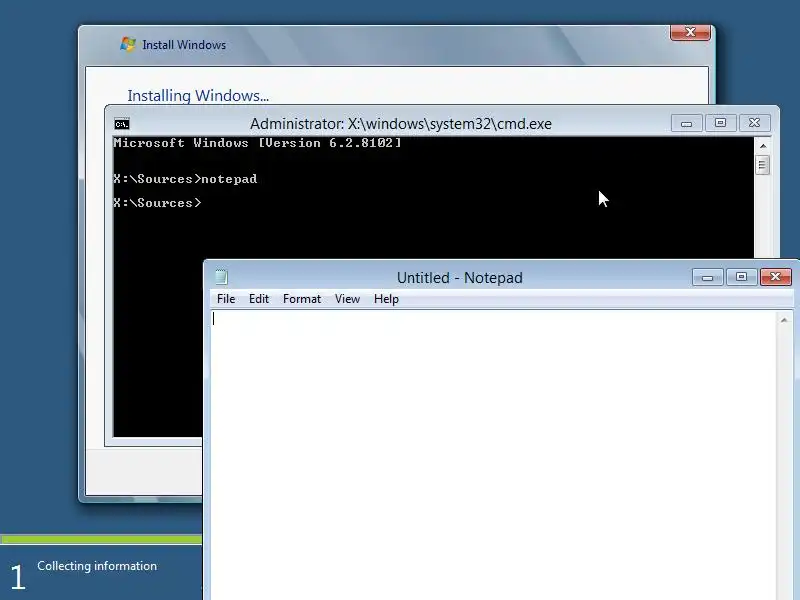Click the Notepad scrollbar up arrow

tap(784, 320)
